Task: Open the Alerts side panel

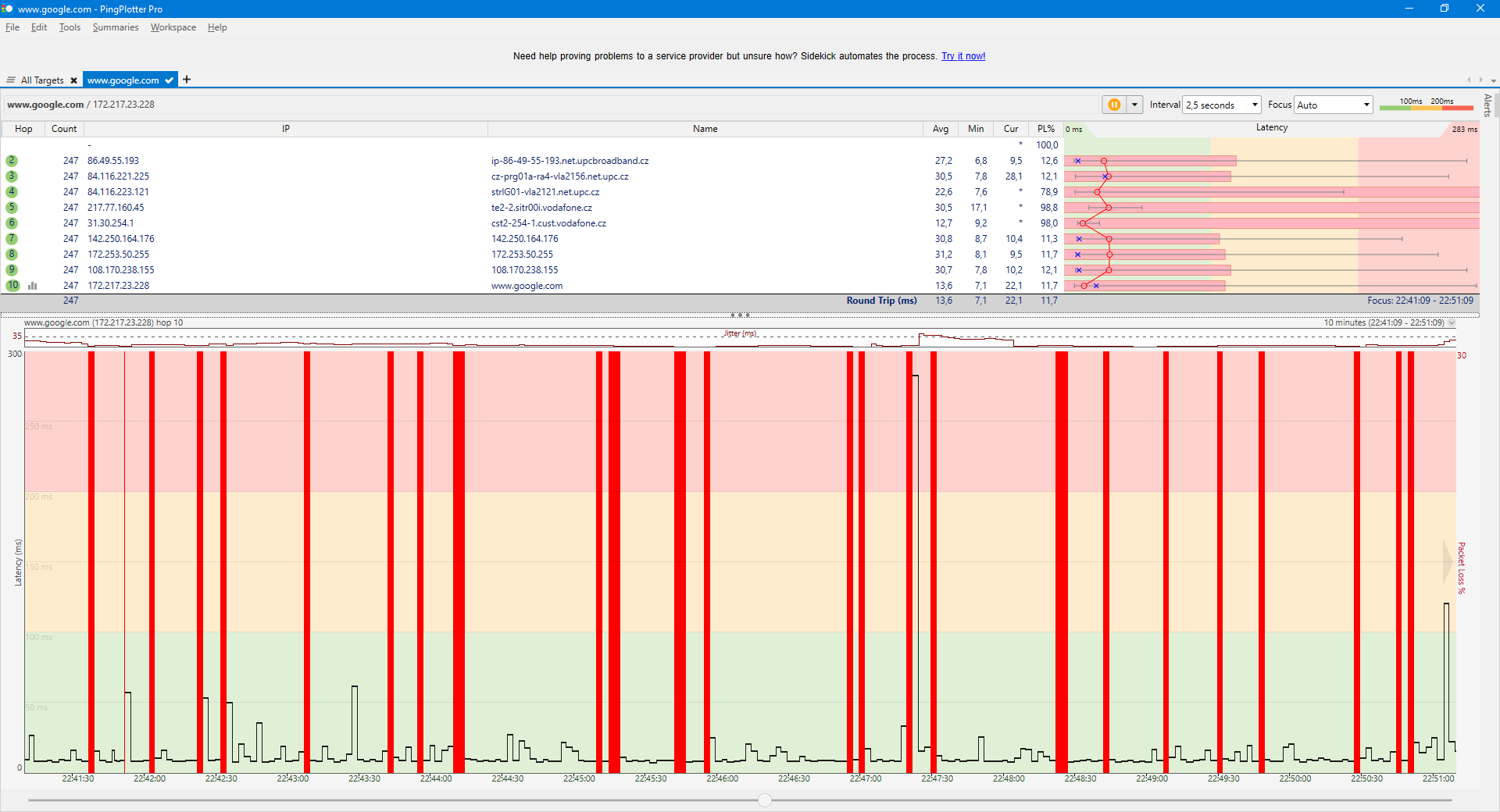Action: [1487, 105]
